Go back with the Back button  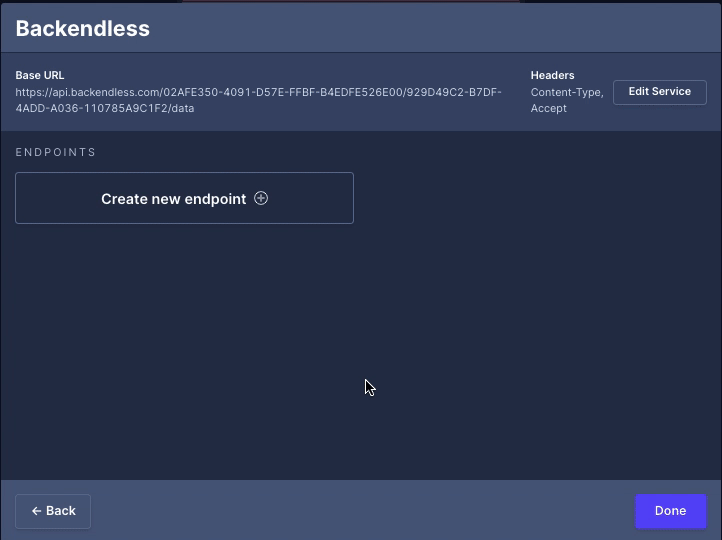click(x=53, y=511)
